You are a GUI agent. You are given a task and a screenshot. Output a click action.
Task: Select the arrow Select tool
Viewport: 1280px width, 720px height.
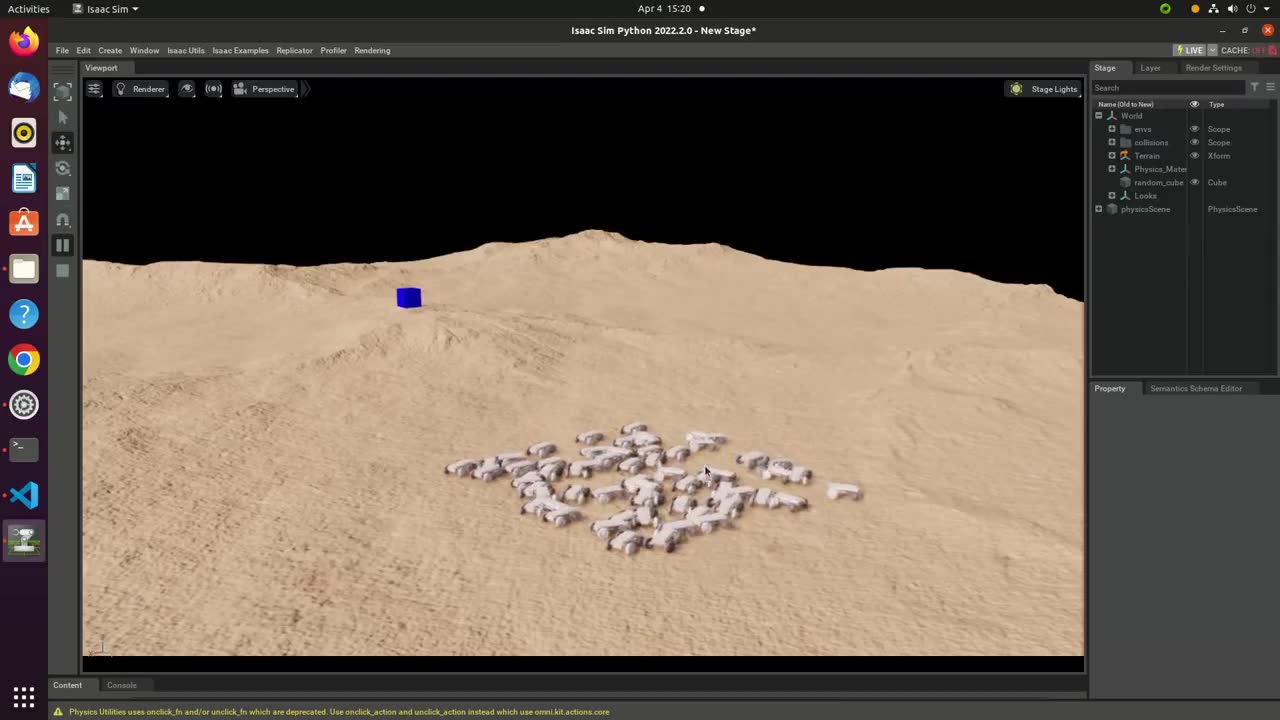[63, 117]
